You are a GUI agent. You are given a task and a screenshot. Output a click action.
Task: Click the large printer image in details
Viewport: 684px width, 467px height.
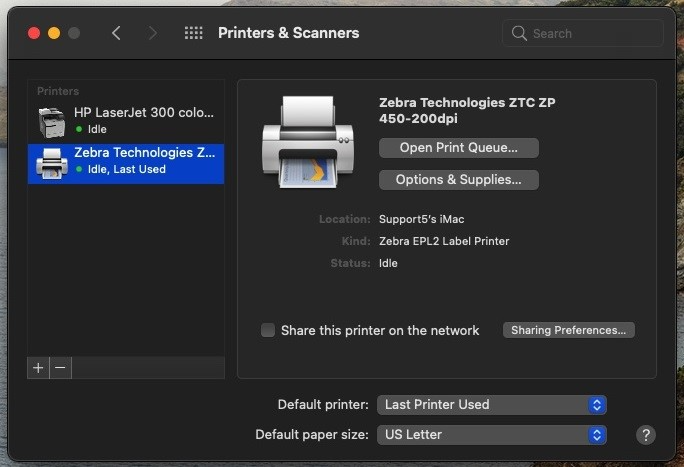pyautogui.click(x=308, y=142)
